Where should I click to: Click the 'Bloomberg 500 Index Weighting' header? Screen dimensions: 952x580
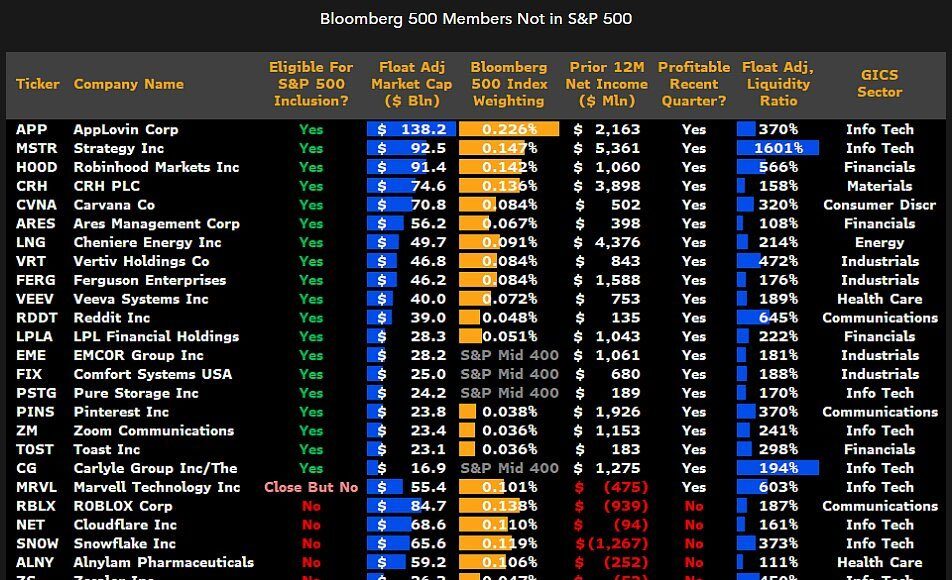[x=509, y=84]
